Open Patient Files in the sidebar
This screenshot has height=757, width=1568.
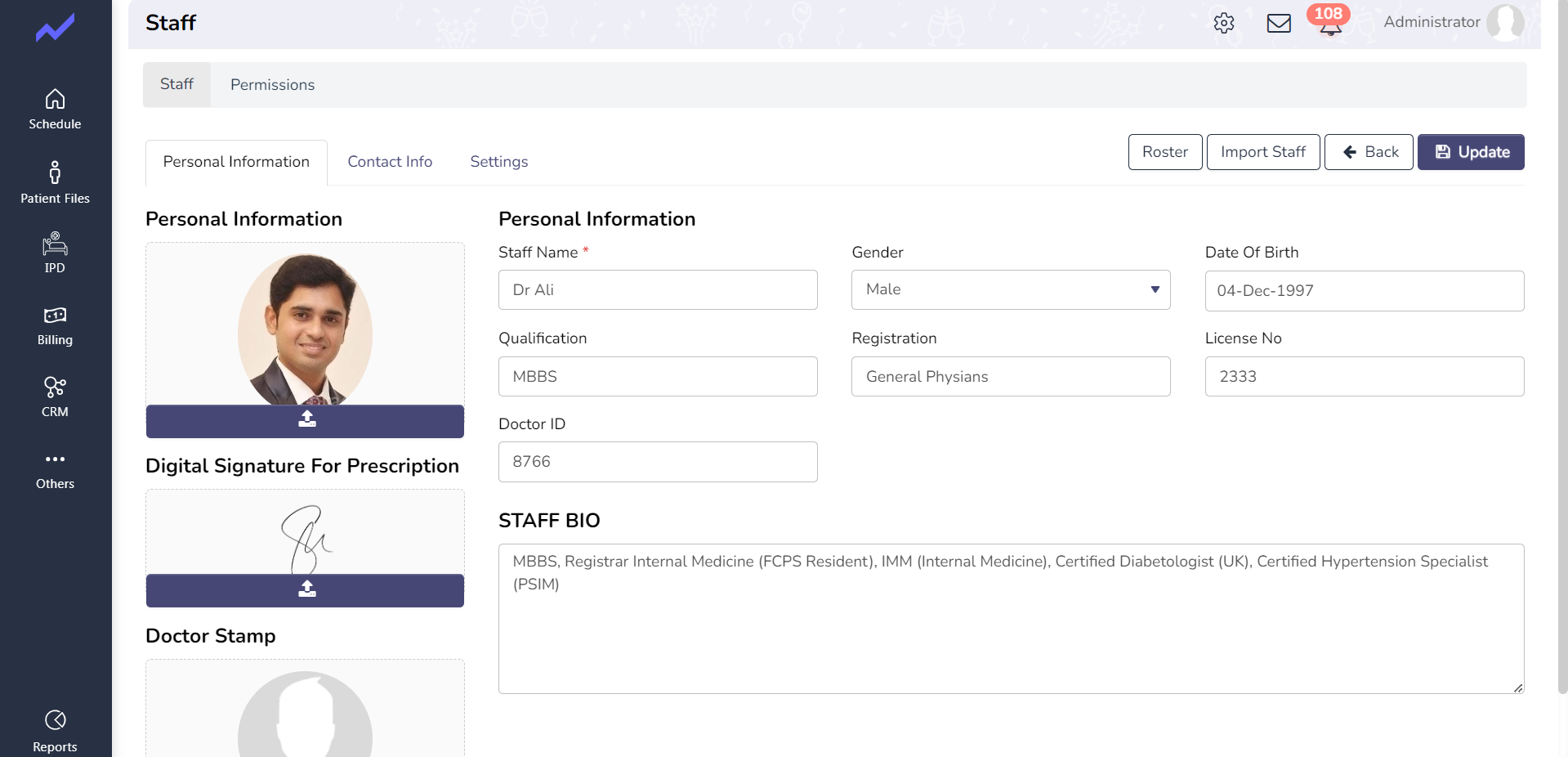coord(55,182)
